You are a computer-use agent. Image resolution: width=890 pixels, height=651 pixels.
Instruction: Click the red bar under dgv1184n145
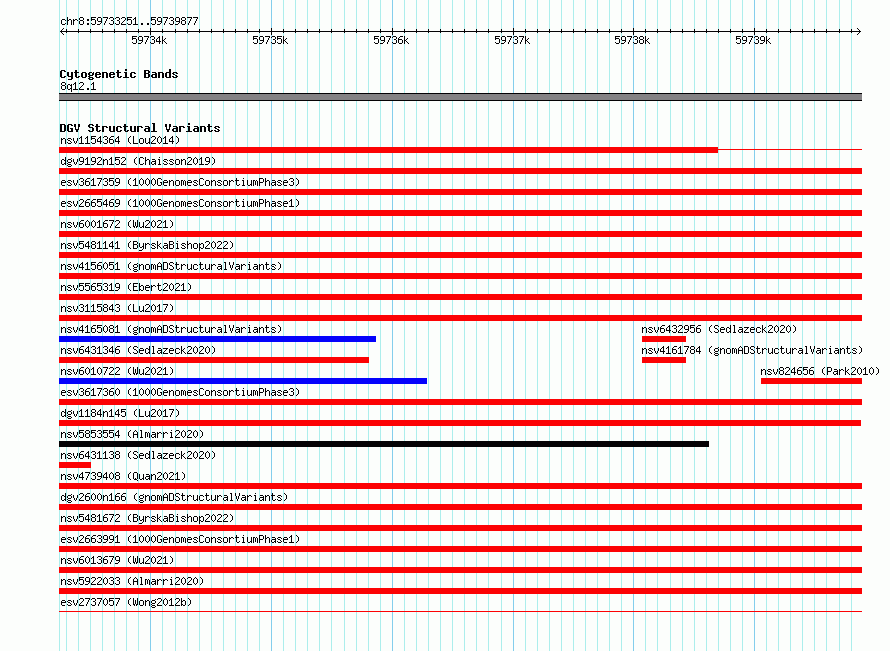[x=460, y=423]
